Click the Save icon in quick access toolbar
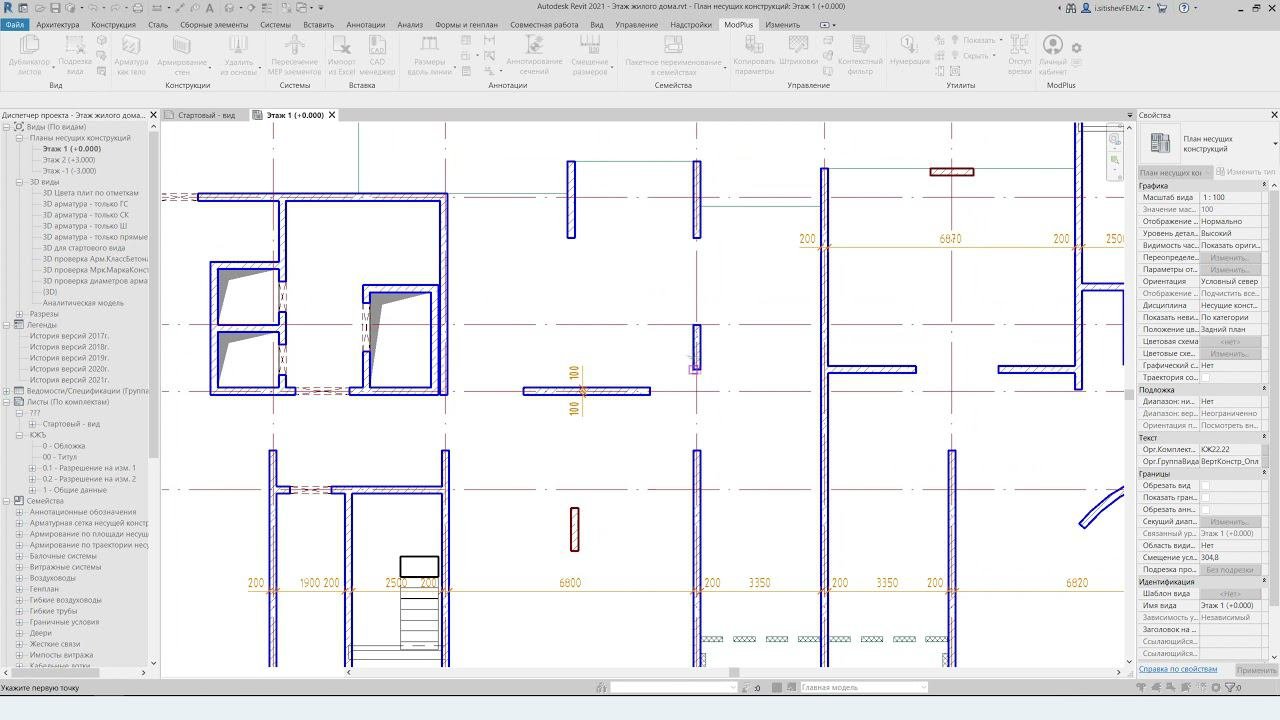 [x=54, y=8]
